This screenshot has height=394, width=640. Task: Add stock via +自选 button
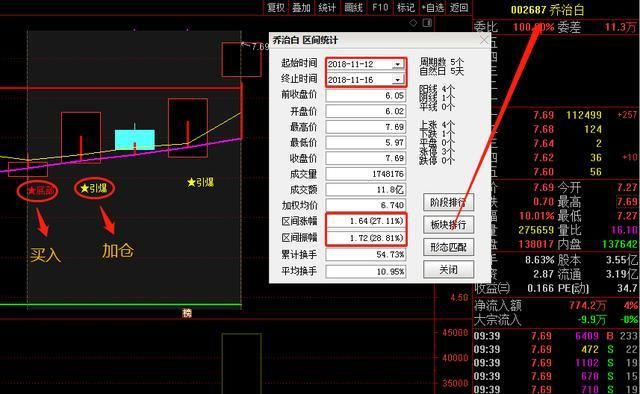tap(432, 7)
